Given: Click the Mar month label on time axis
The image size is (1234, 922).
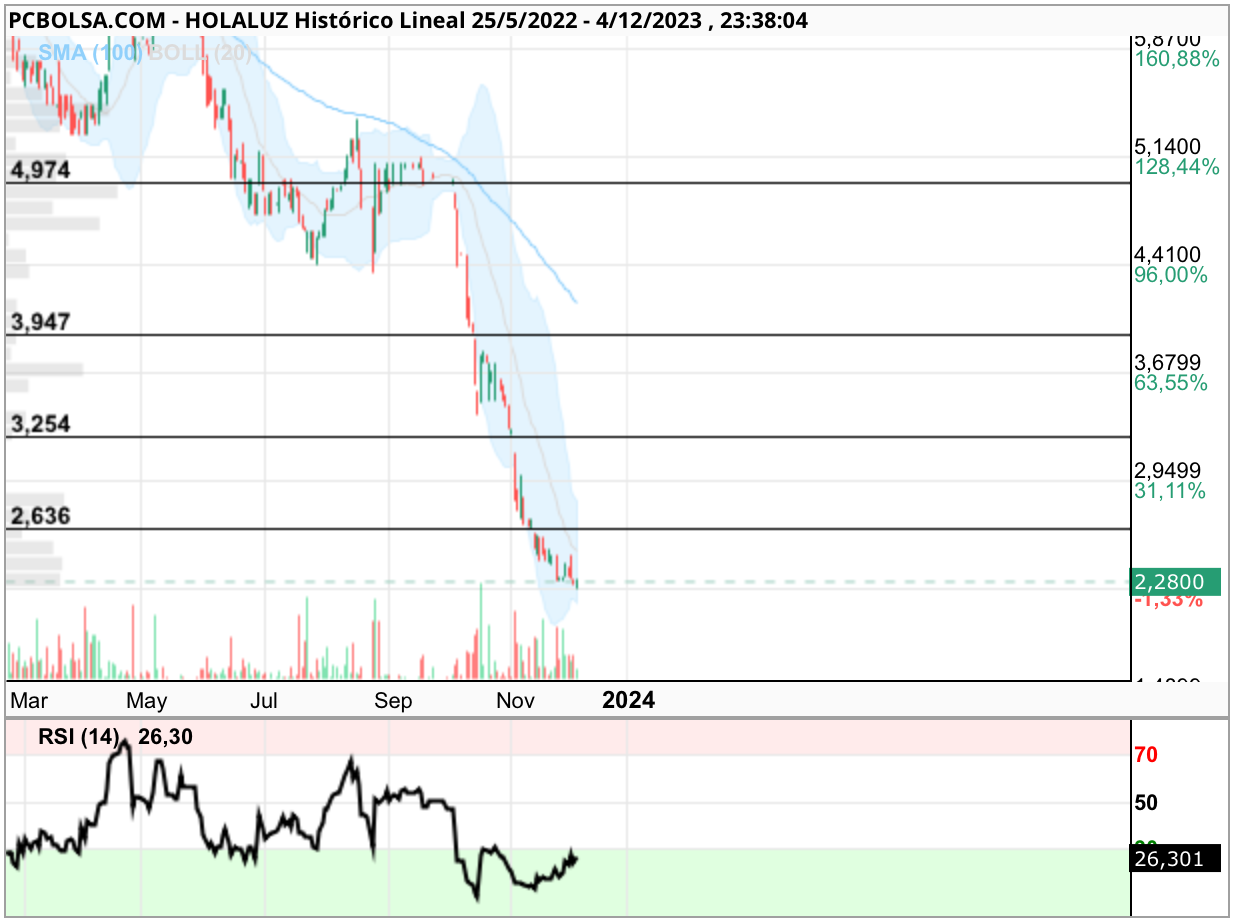Looking at the screenshot, I should pos(28,700).
